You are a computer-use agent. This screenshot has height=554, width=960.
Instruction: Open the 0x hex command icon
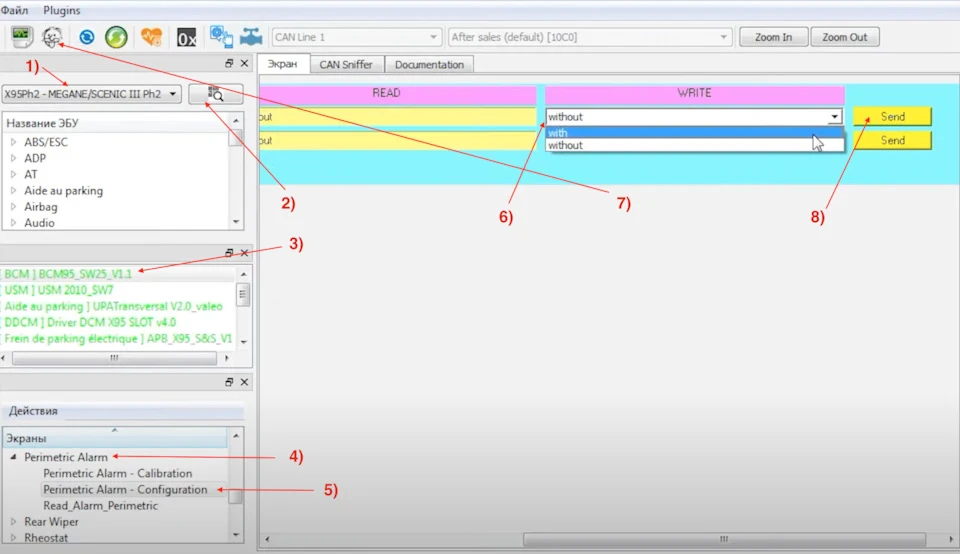186,37
